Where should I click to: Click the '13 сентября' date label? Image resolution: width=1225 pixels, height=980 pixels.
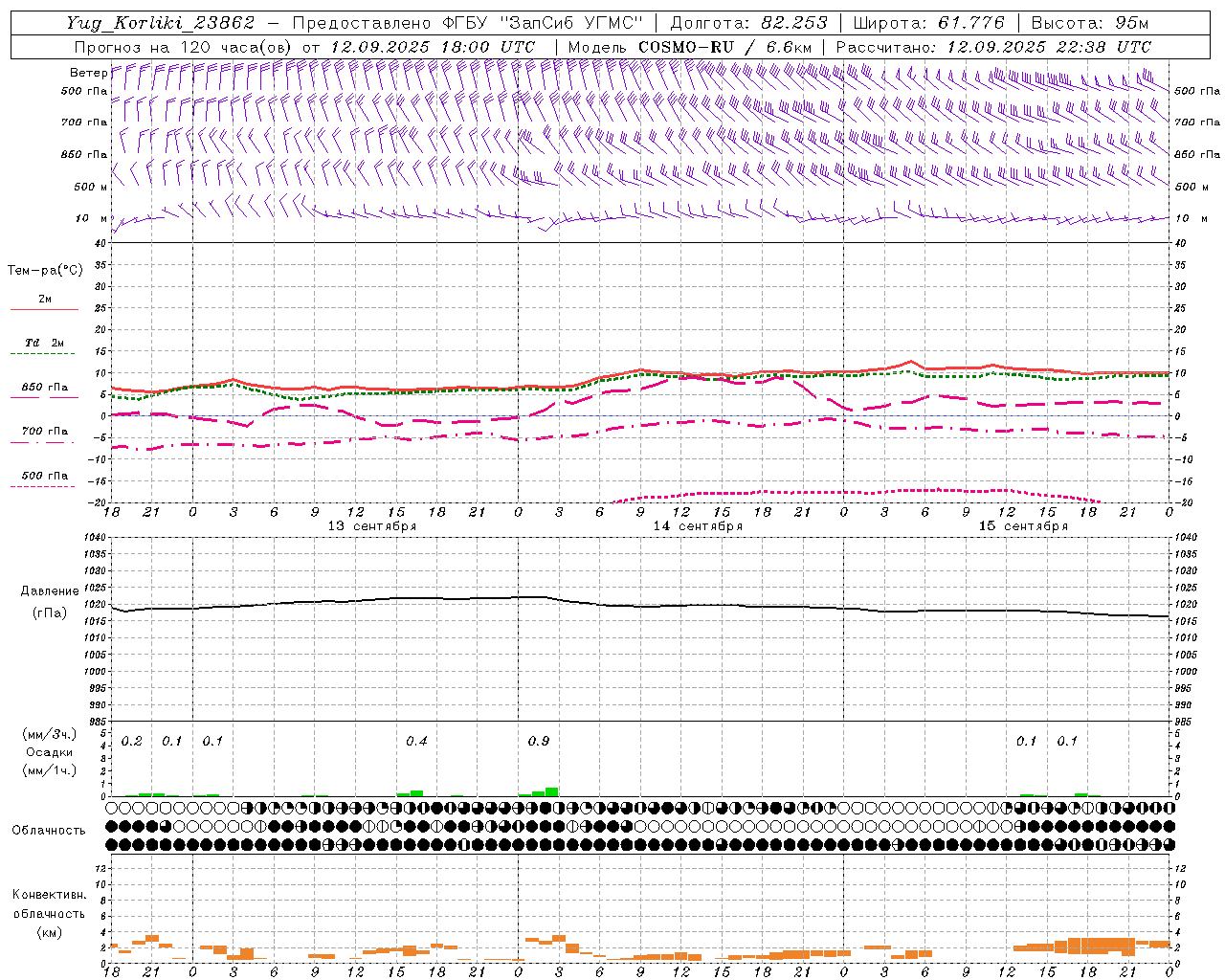(x=372, y=526)
